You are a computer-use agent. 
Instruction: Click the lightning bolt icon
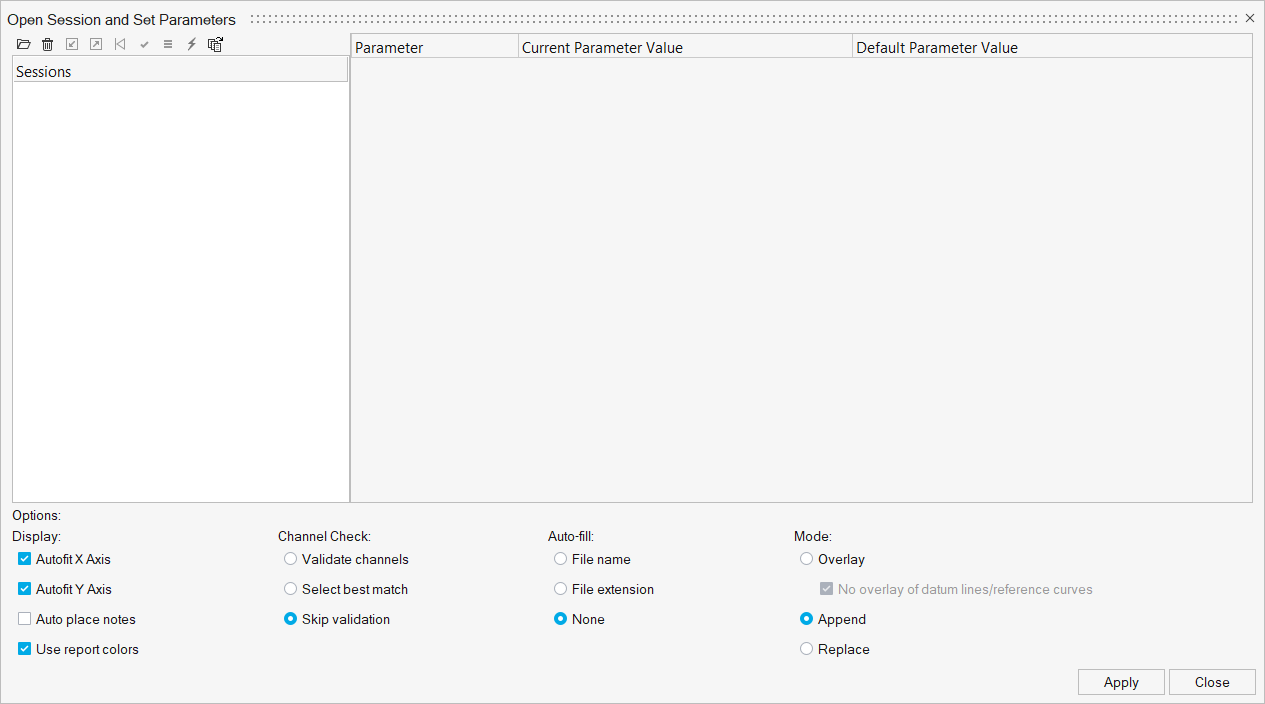(x=192, y=44)
